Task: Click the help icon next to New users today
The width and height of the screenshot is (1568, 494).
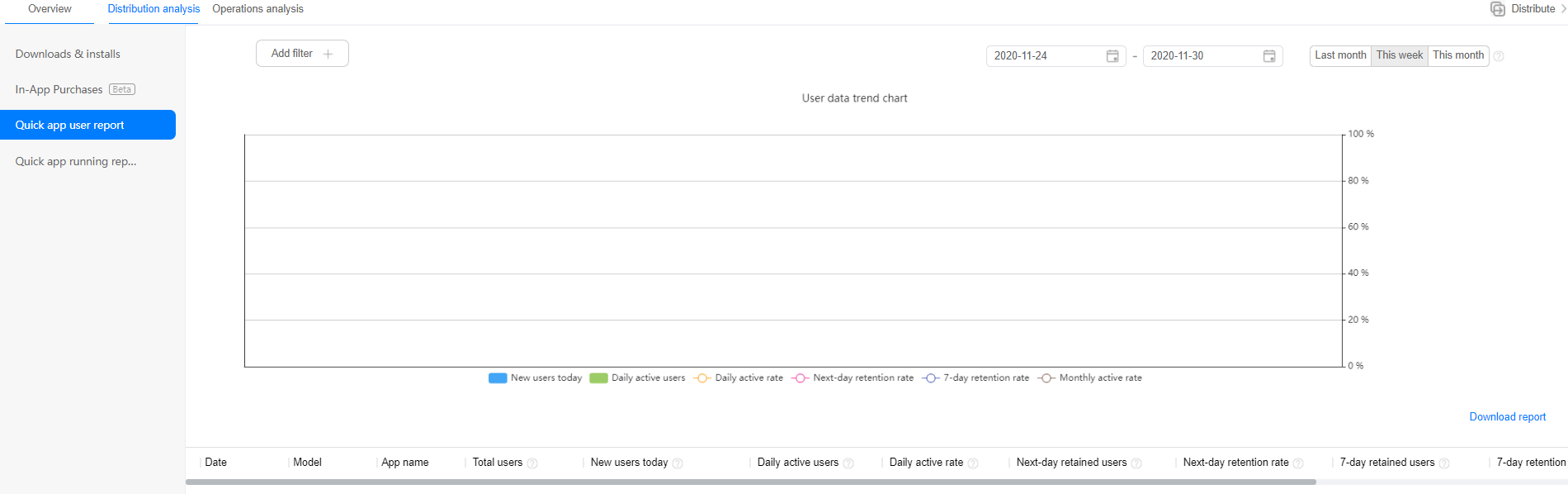Action: tap(678, 463)
